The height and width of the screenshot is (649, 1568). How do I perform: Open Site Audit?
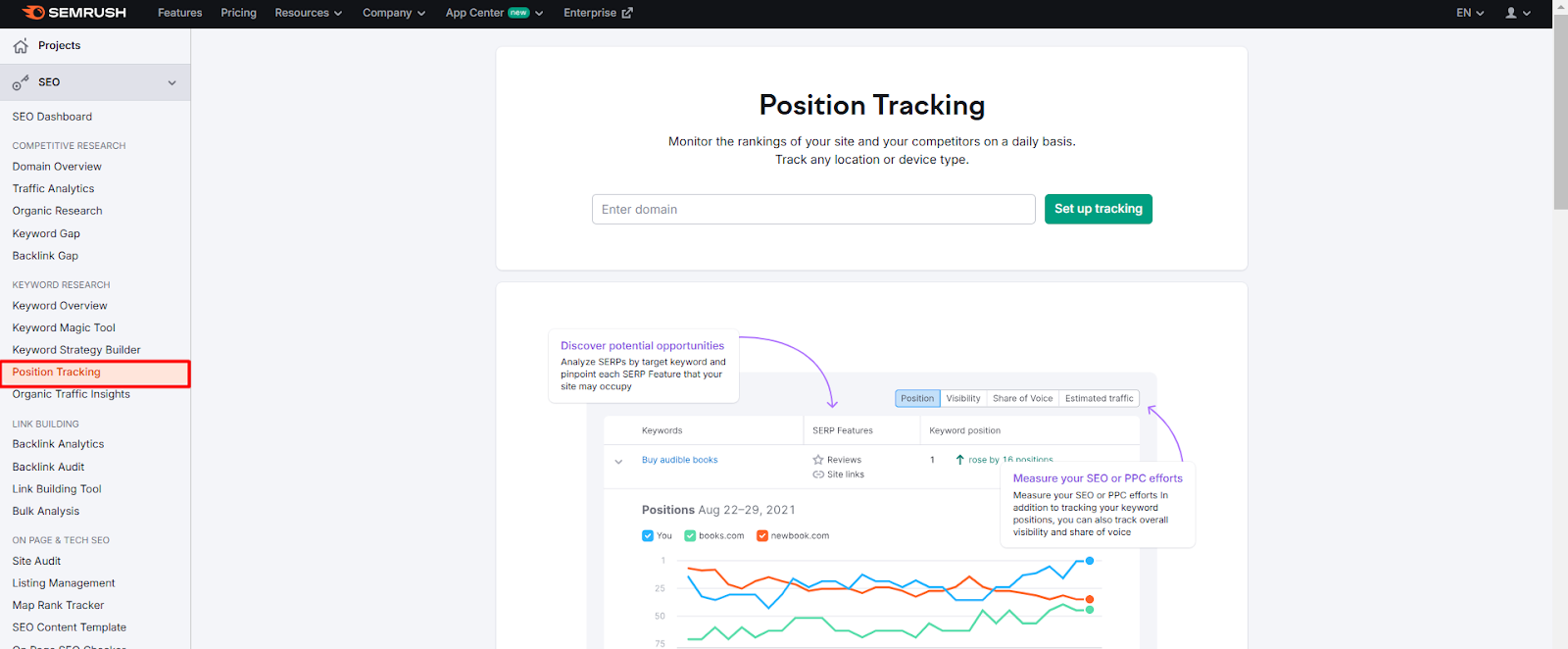click(x=36, y=561)
